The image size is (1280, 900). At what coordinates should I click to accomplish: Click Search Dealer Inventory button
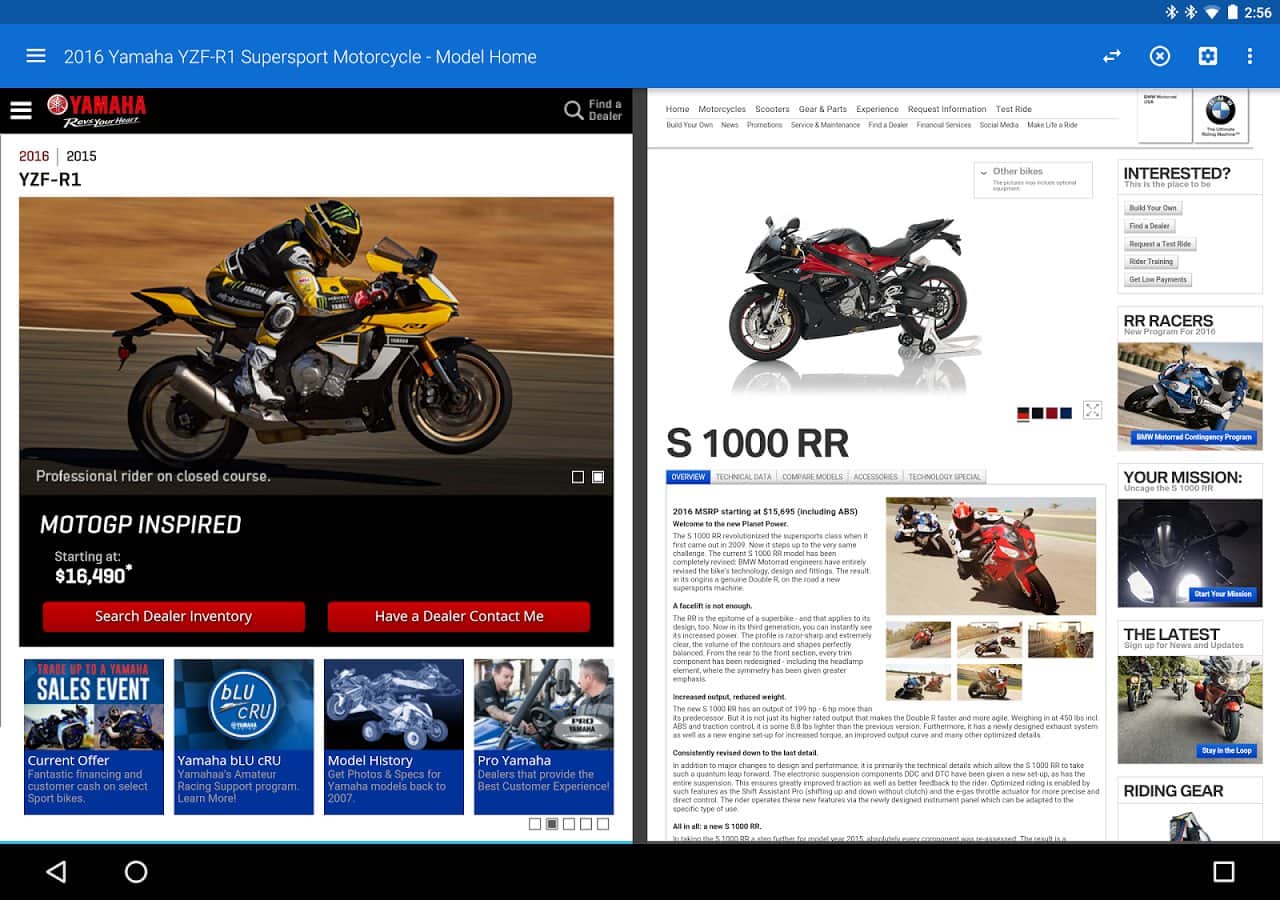(x=173, y=616)
